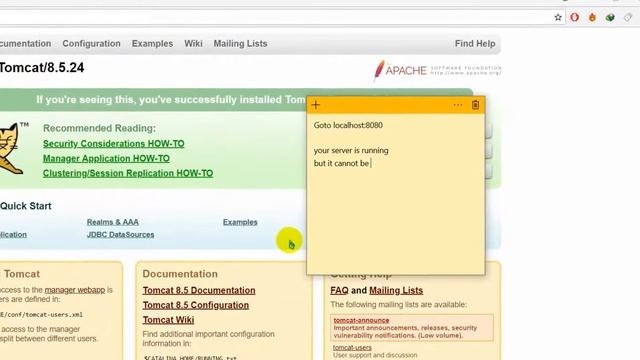
Task: Open Security Considerations HOW-TO link
Action: (x=113, y=144)
